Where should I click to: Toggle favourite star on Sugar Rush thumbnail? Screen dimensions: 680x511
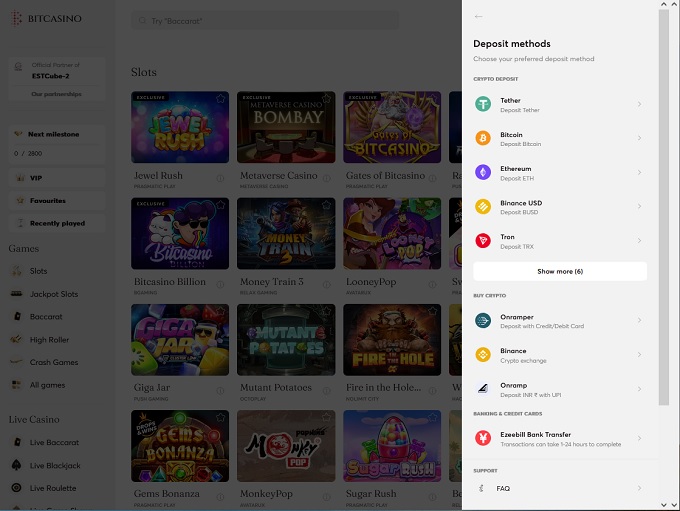tap(432, 417)
